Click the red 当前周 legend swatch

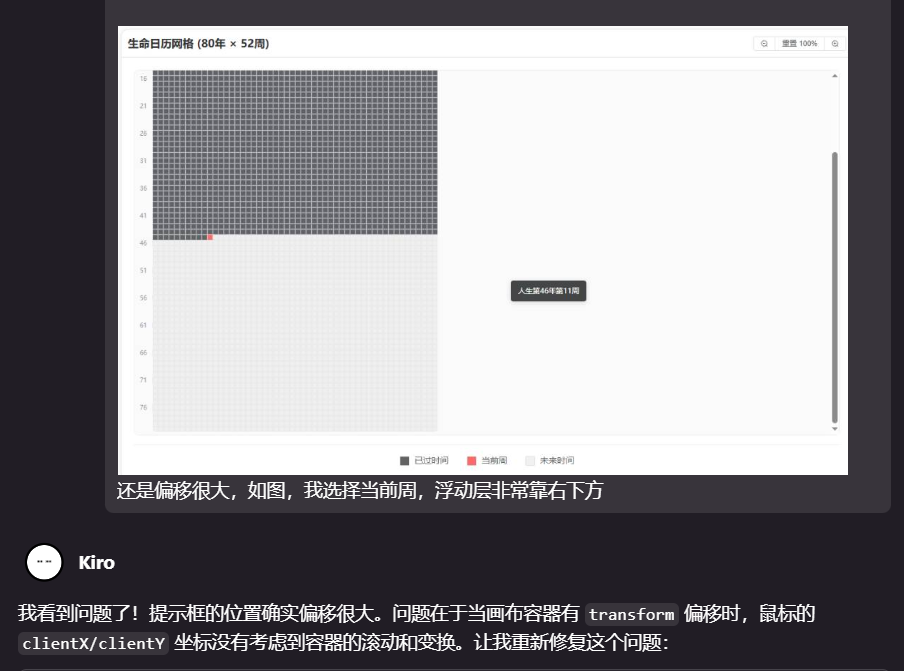click(x=472, y=461)
